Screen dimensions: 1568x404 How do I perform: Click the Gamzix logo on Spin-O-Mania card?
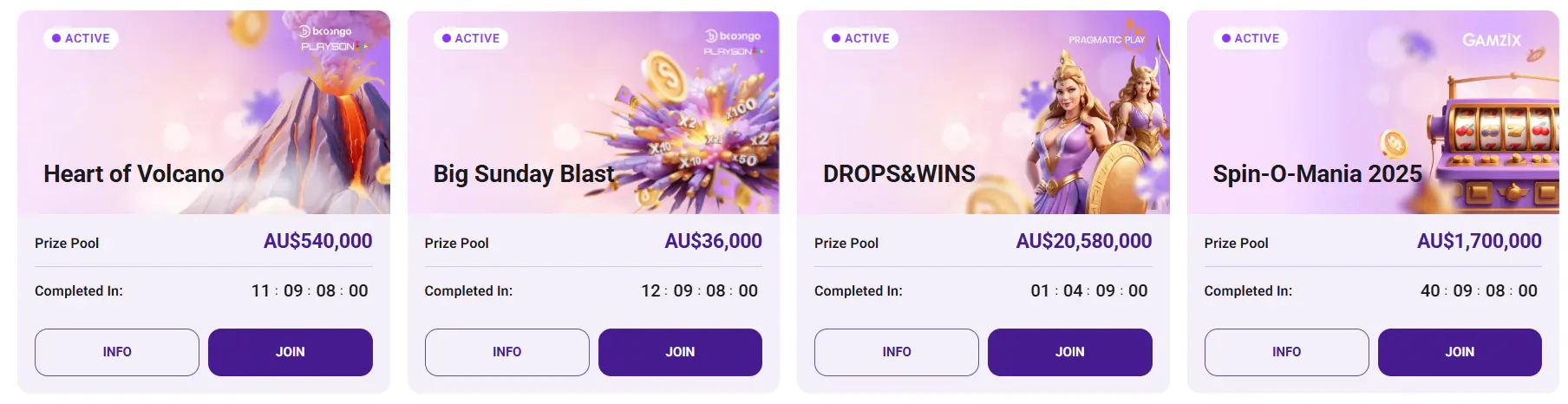coord(1491,40)
